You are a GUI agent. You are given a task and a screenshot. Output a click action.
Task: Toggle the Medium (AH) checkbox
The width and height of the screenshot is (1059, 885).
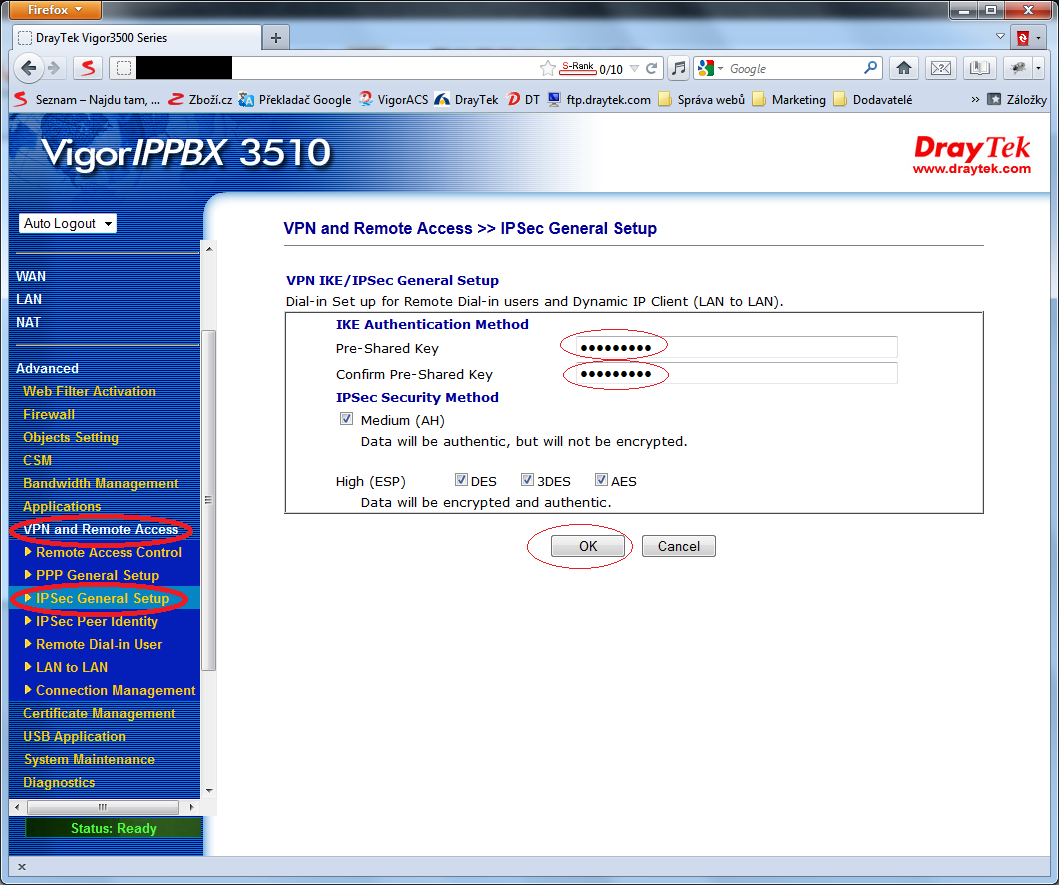[x=346, y=419]
